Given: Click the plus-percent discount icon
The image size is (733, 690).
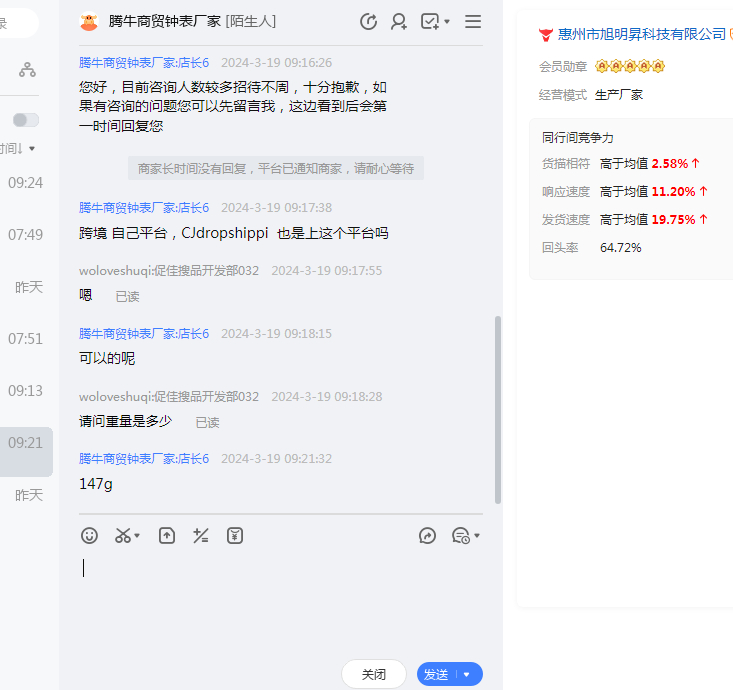Looking at the screenshot, I should click(201, 536).
